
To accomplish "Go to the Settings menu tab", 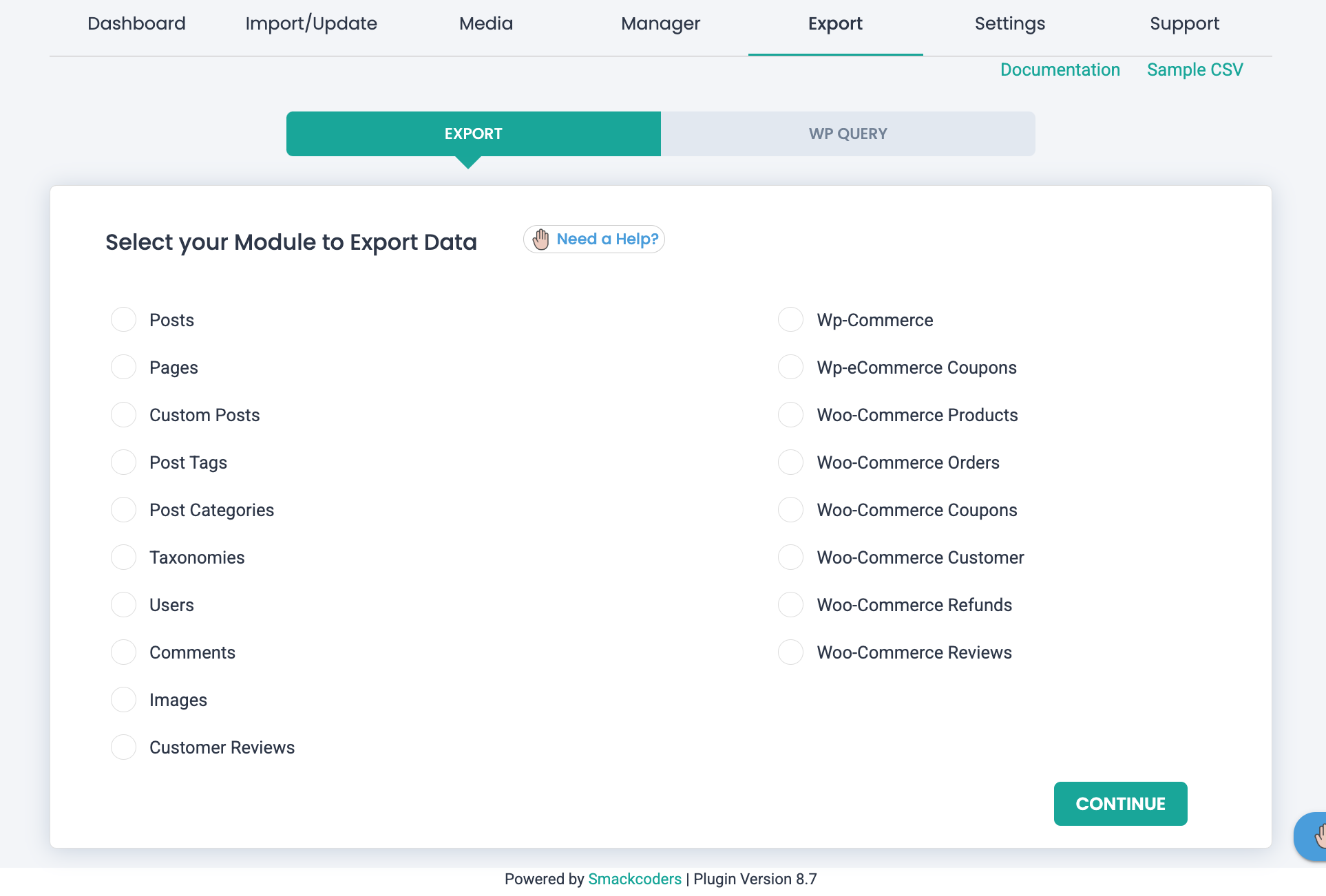I will [x=1009, y=23].
